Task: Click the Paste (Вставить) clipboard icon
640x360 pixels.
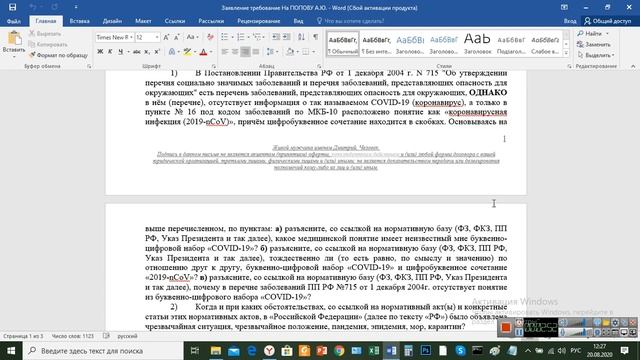Action: [x=14, y=39]
